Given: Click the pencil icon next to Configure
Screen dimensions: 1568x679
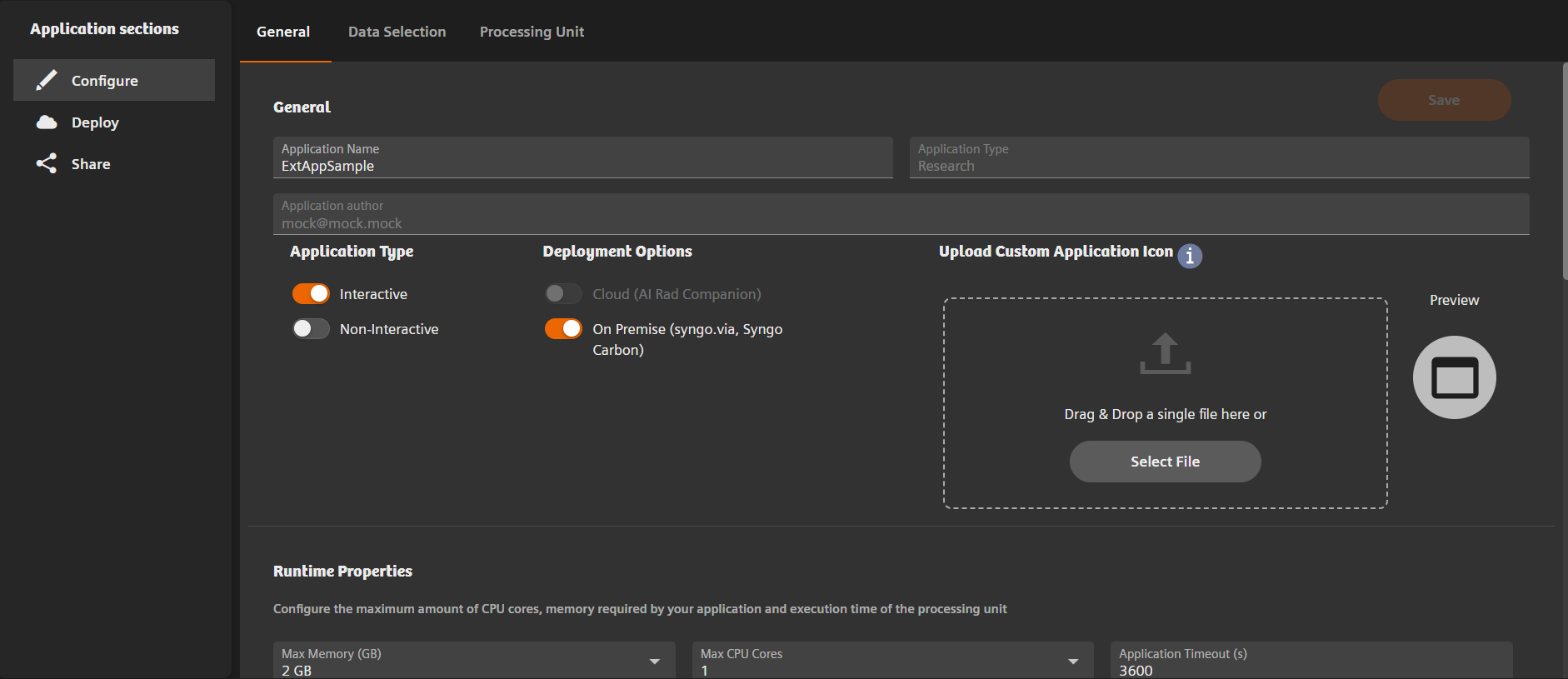Looking at the screenshot, I should coord(47,80).
